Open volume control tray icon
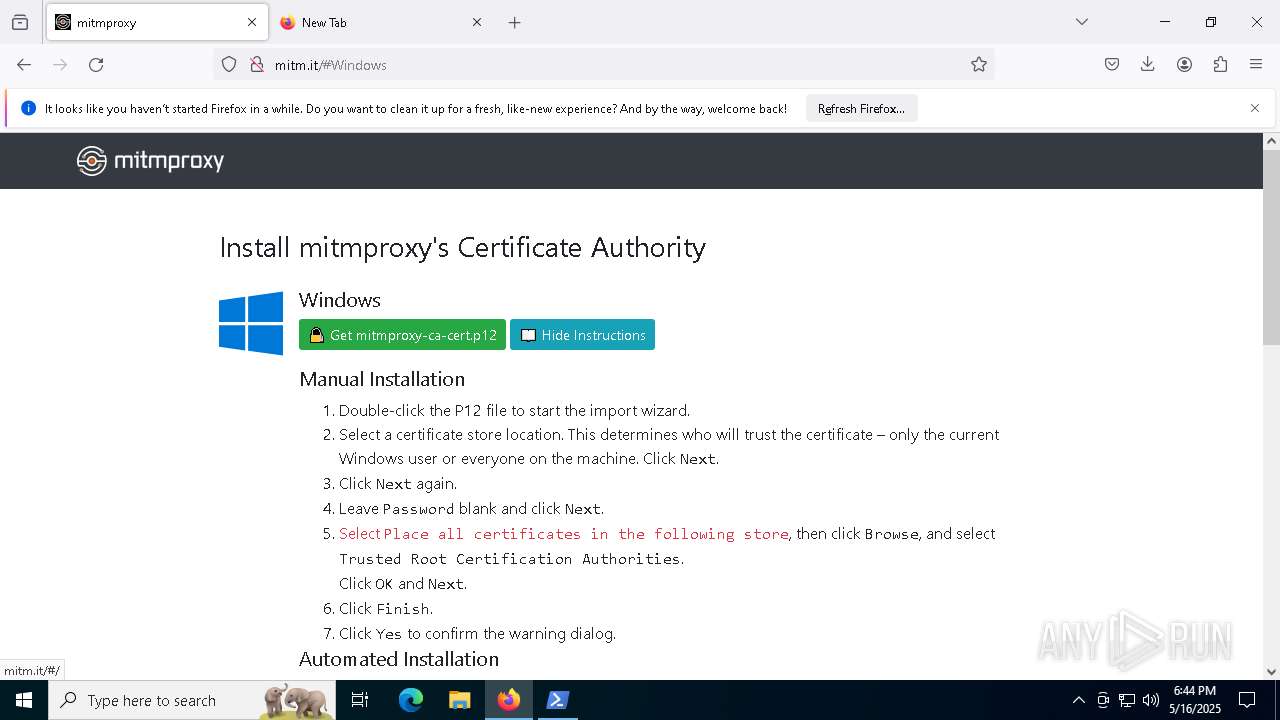This screenshot has height=720, width=1280. coord(1151,700)
